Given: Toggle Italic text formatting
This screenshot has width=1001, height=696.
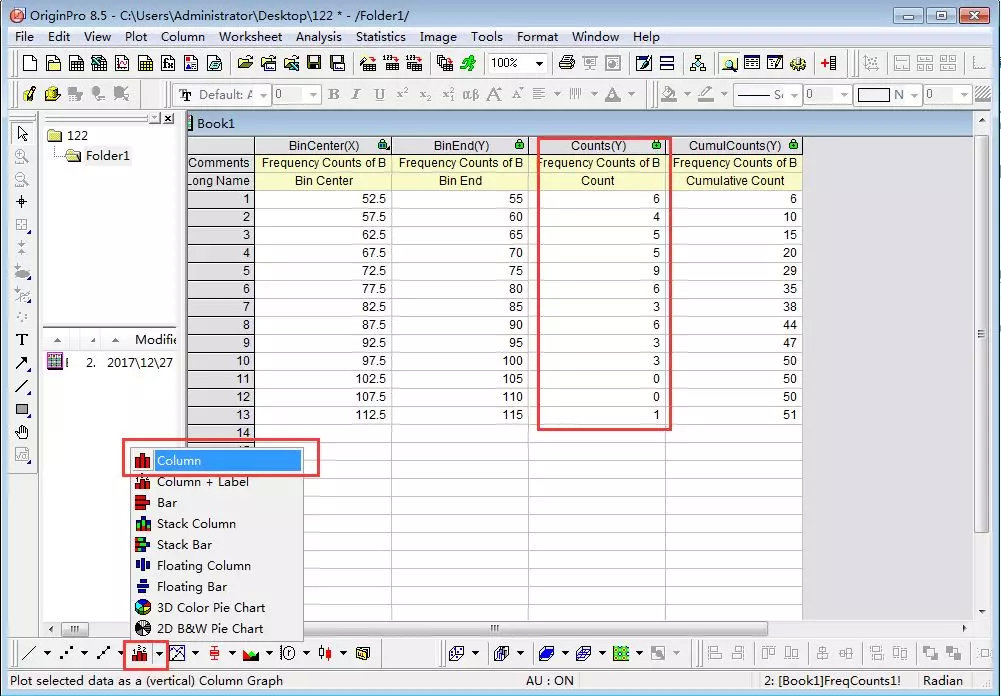Looking at the screenshot, I should pos(356,95).
